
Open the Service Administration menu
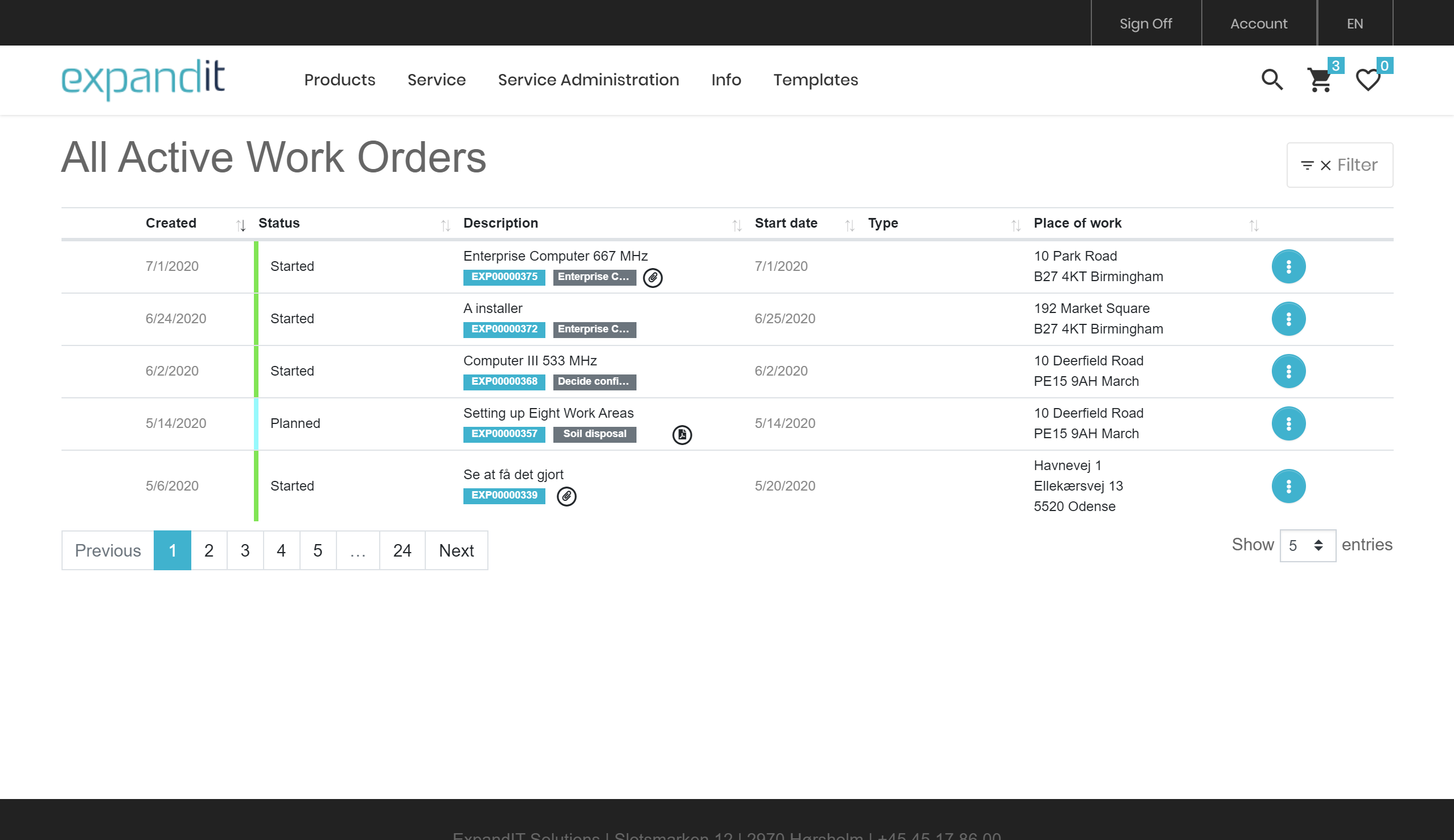click(x=588, y=80)
